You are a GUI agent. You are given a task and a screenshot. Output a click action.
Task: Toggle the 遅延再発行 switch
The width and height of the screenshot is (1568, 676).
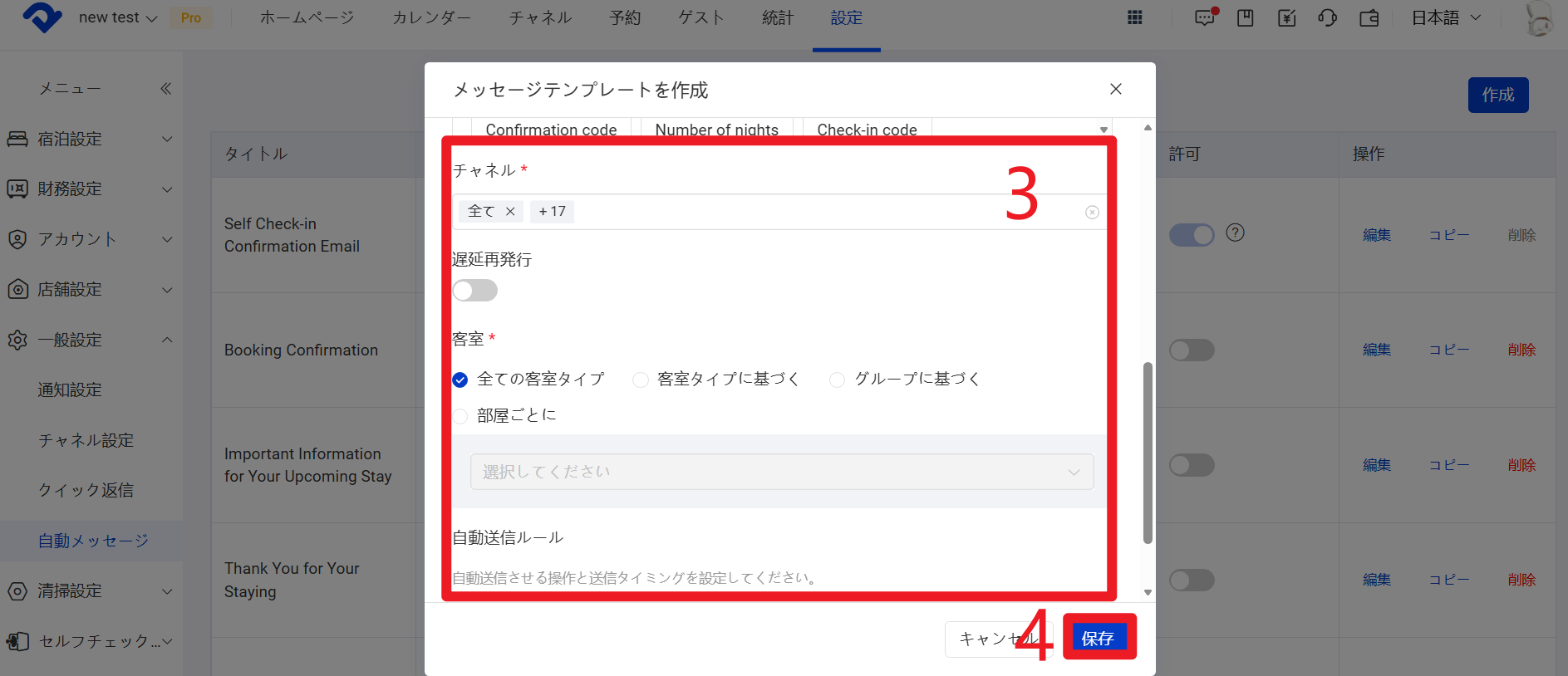pyautogui.click(x=475, y=291)
